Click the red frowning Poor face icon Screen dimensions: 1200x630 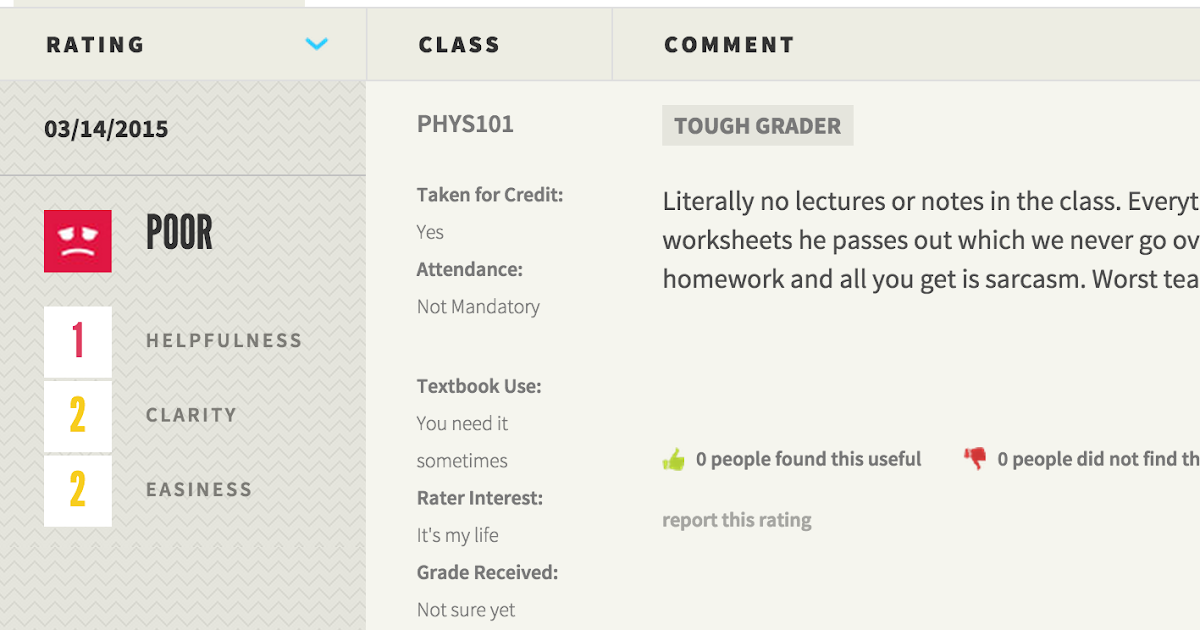point(77,241)
